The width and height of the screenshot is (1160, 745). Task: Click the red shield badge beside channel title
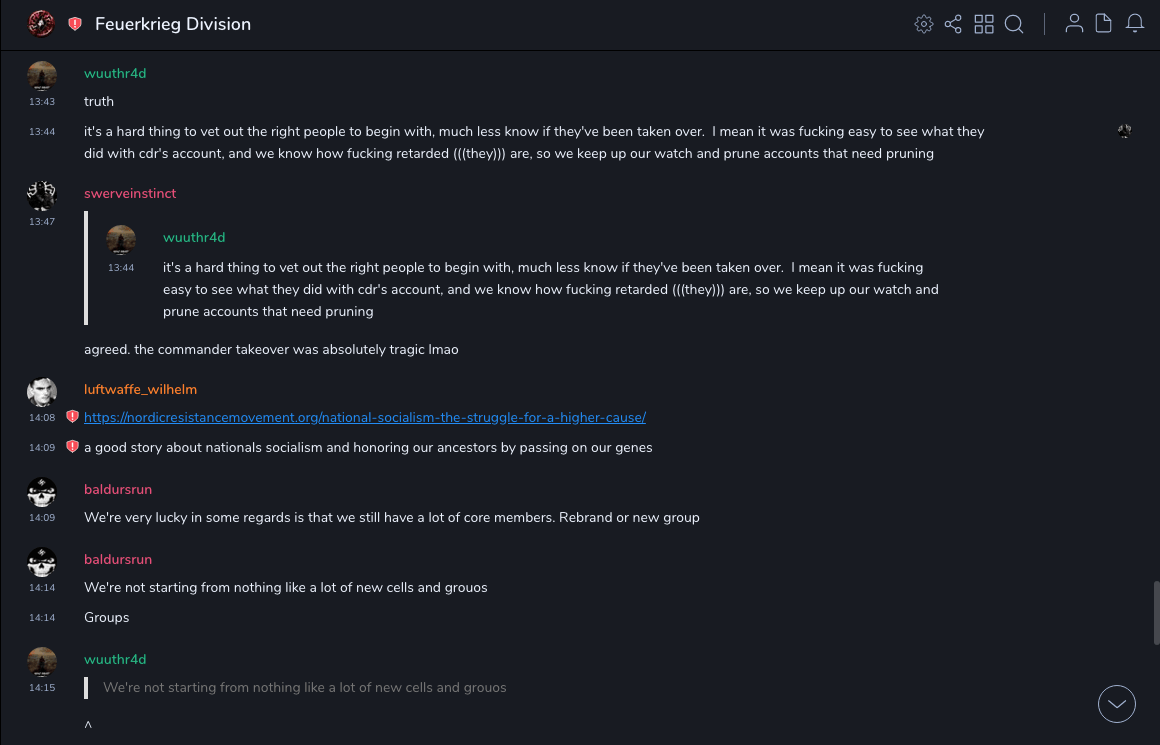(75, 24)
